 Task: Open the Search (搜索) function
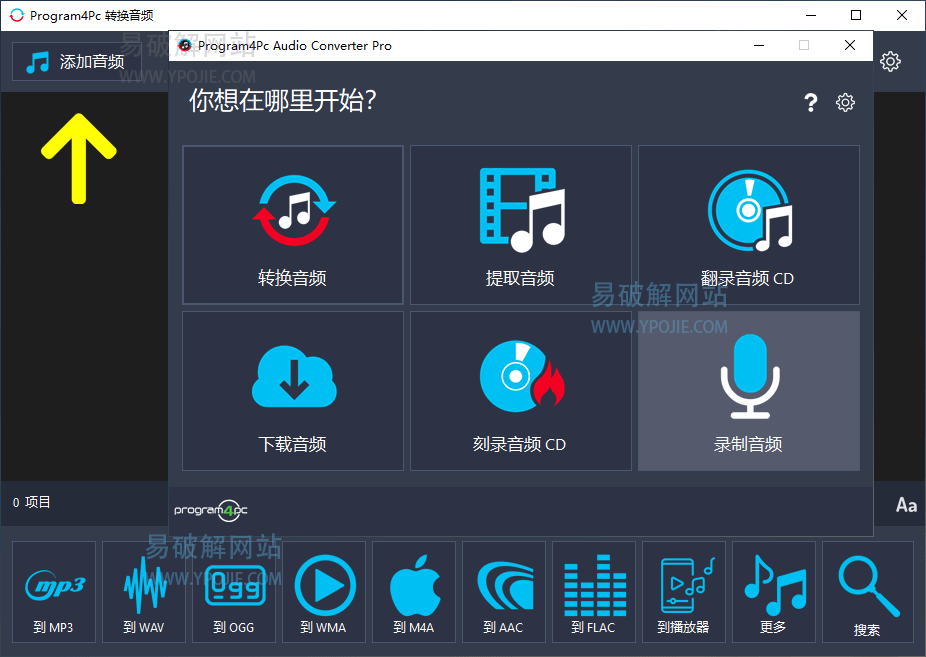[866, 592]
